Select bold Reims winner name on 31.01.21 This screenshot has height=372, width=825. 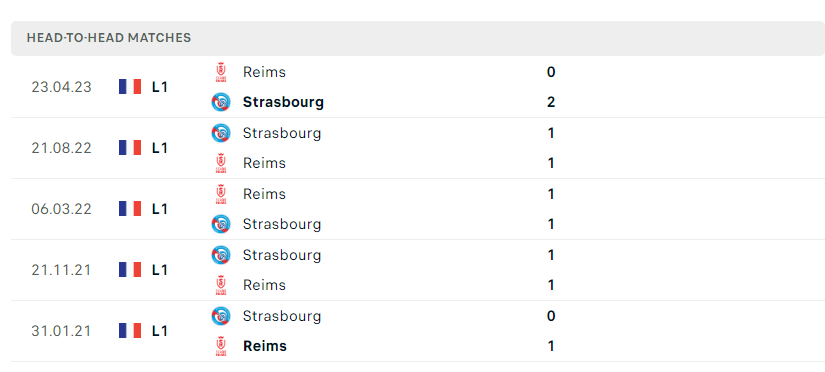tap(265, 346)
